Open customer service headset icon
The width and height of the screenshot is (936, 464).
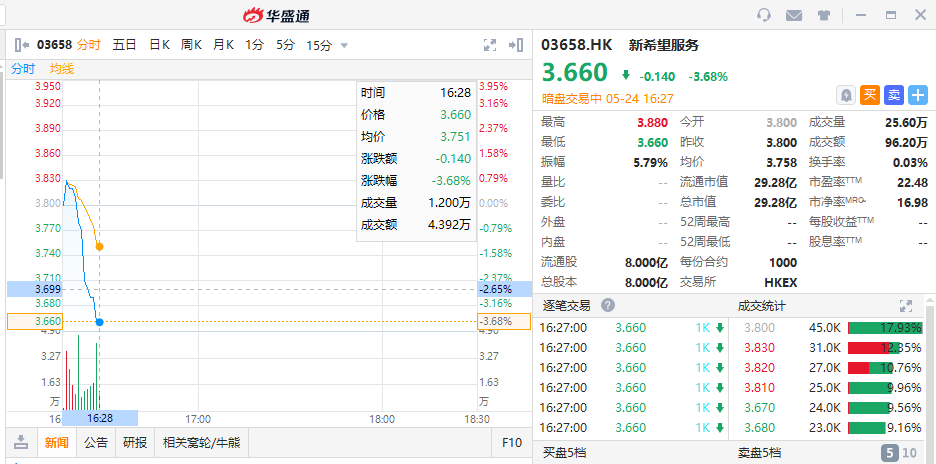point(764,16)
